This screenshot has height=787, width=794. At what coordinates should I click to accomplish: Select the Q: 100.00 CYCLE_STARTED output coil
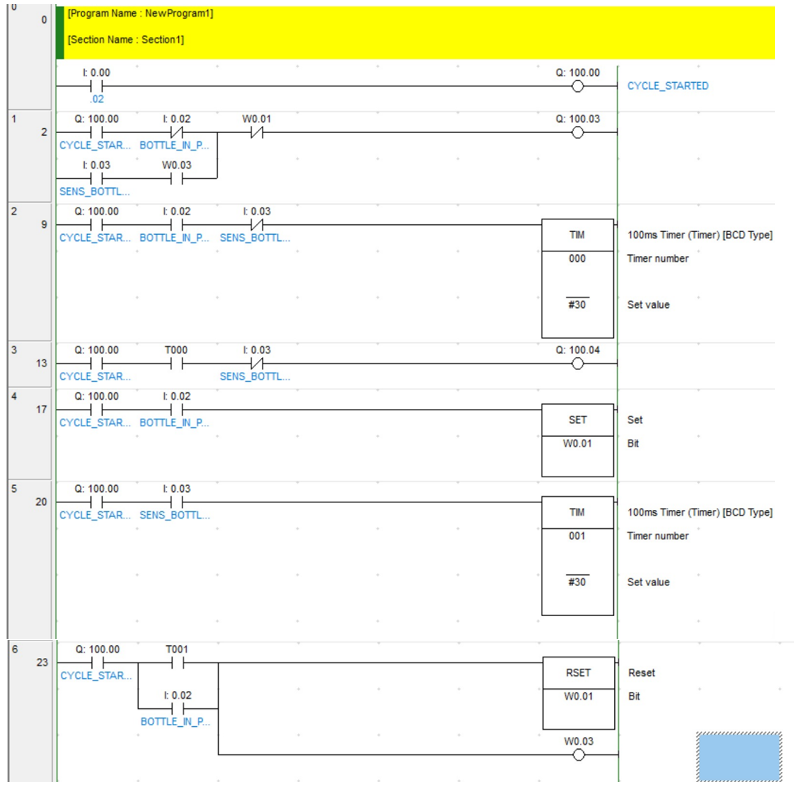pos(577,87)
